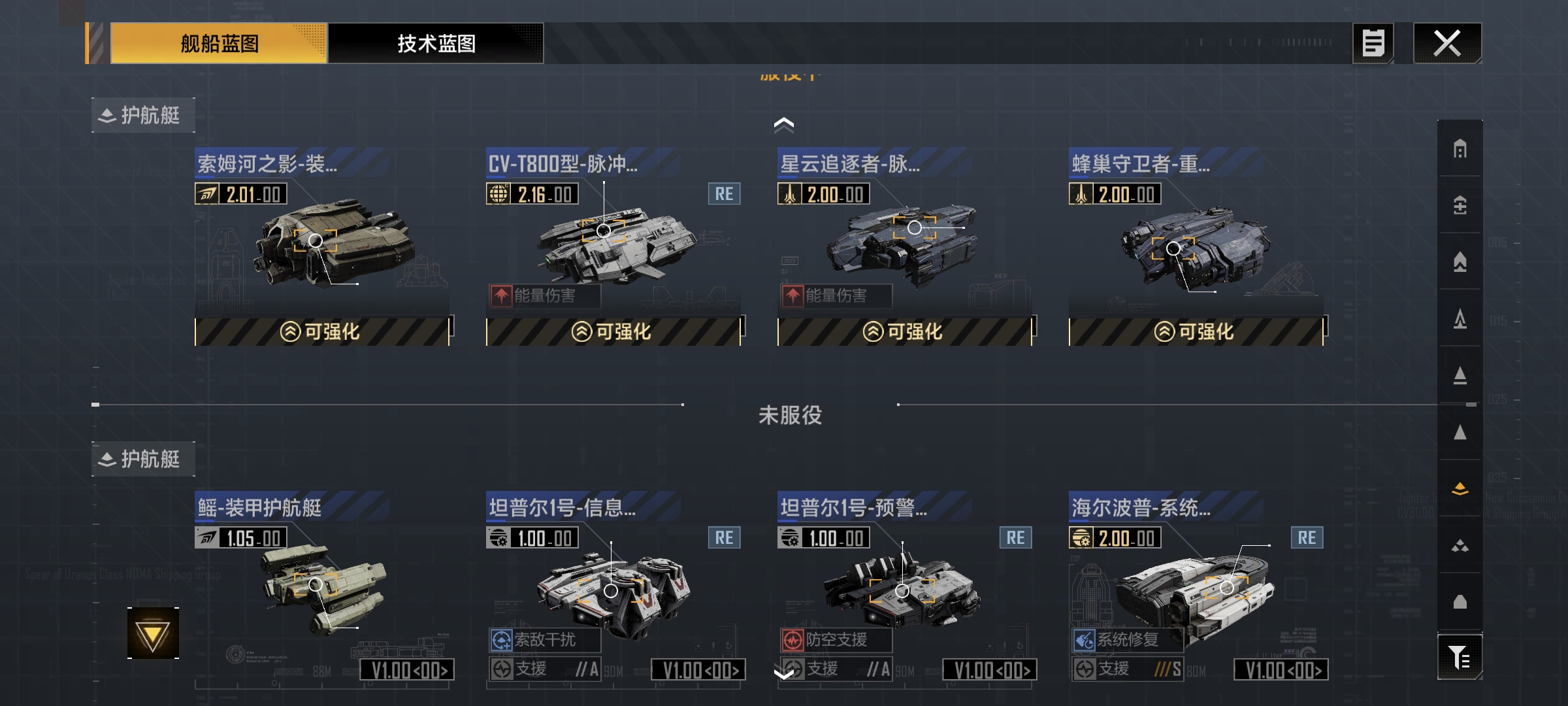Open the 星云追逐者 ship thumbnail
Screen dimensions: 1568x706
(x=904, y=245)
